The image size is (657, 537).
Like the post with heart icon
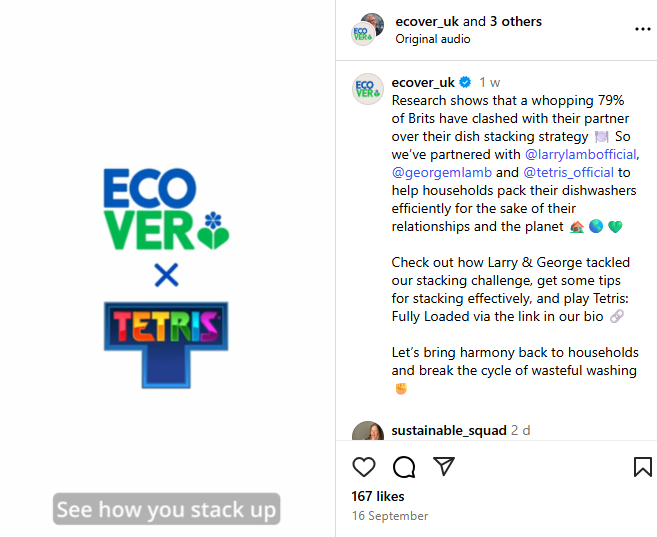[364, 467]
